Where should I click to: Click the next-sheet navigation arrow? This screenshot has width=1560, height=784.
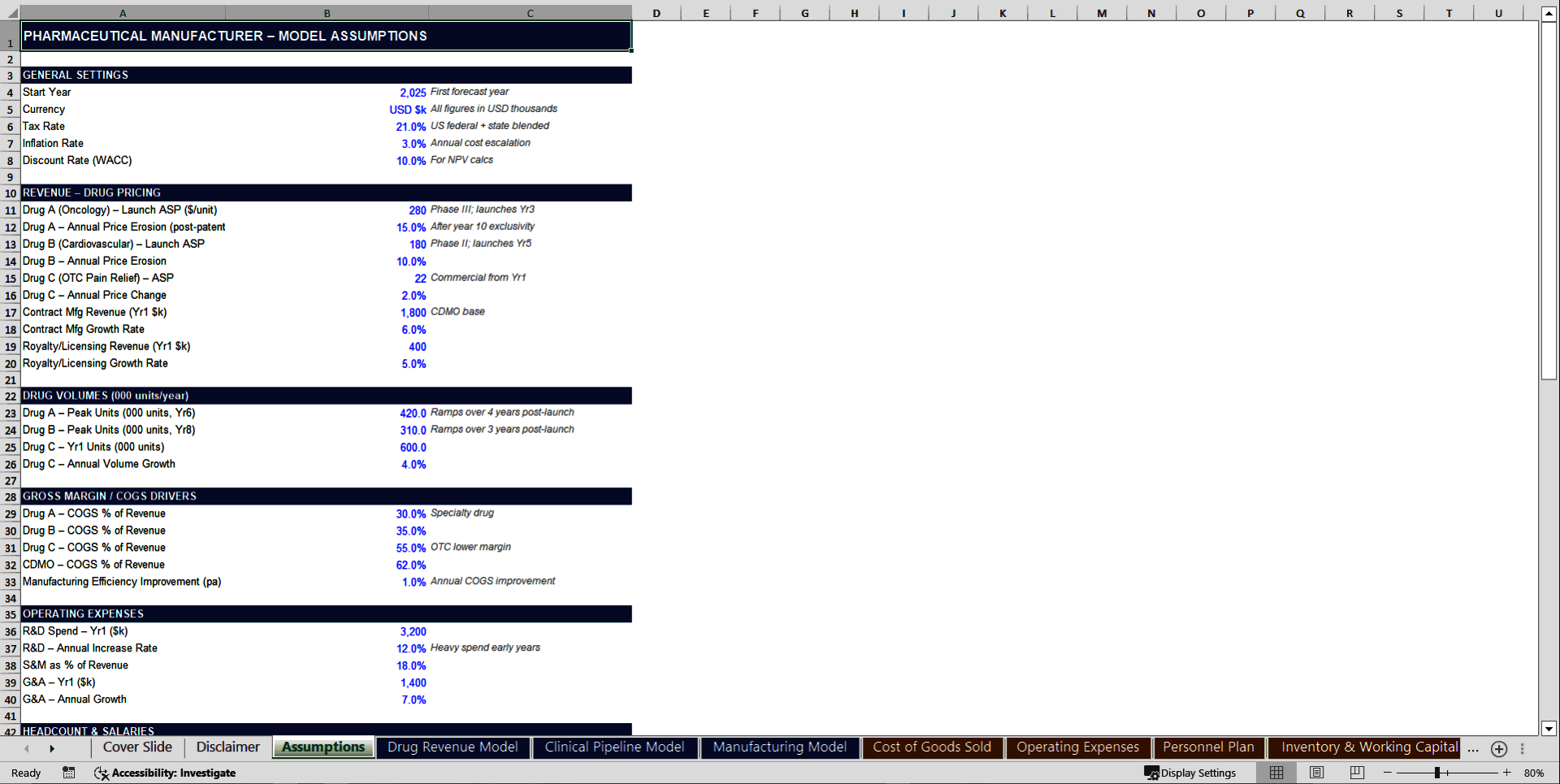click(52, 747)
